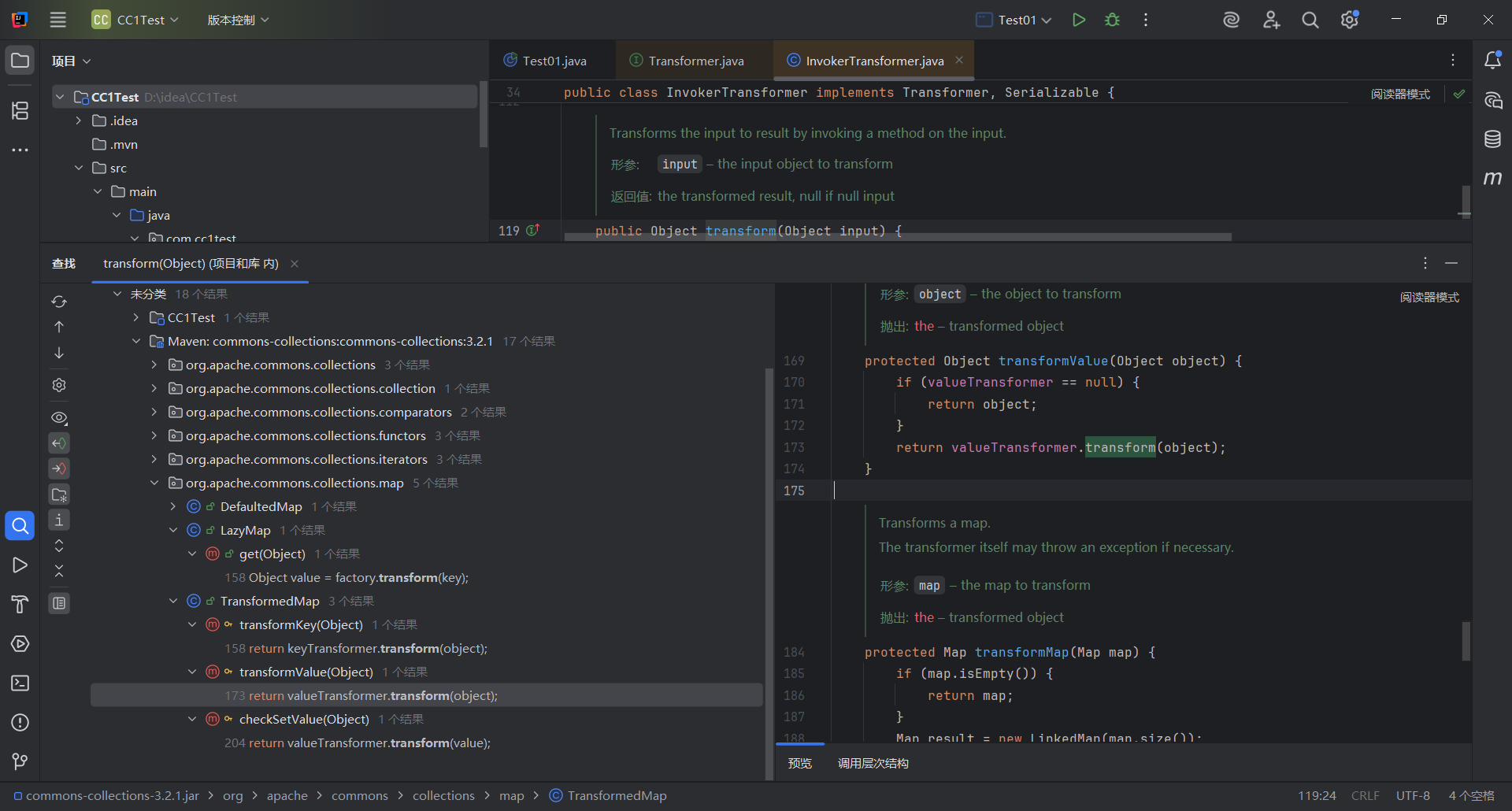
Task: Open the Notifications bell
Action: (x=1492, y=60)
